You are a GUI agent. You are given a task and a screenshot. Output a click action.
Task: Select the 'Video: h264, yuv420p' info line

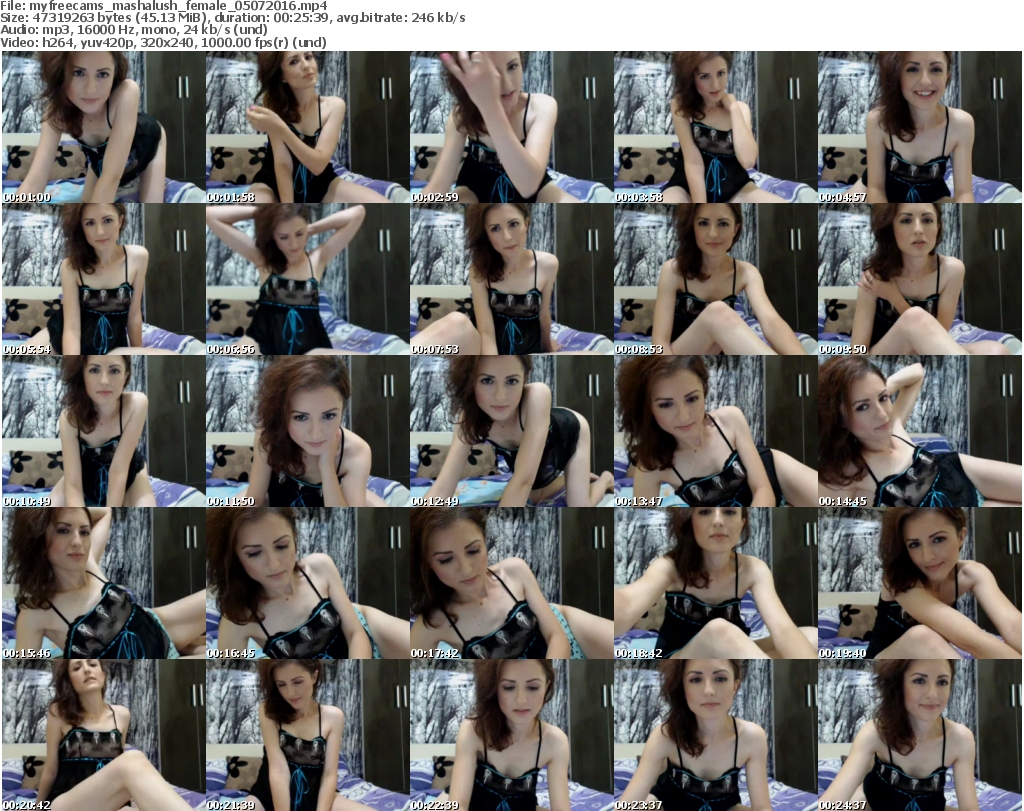tap(163, 43)
